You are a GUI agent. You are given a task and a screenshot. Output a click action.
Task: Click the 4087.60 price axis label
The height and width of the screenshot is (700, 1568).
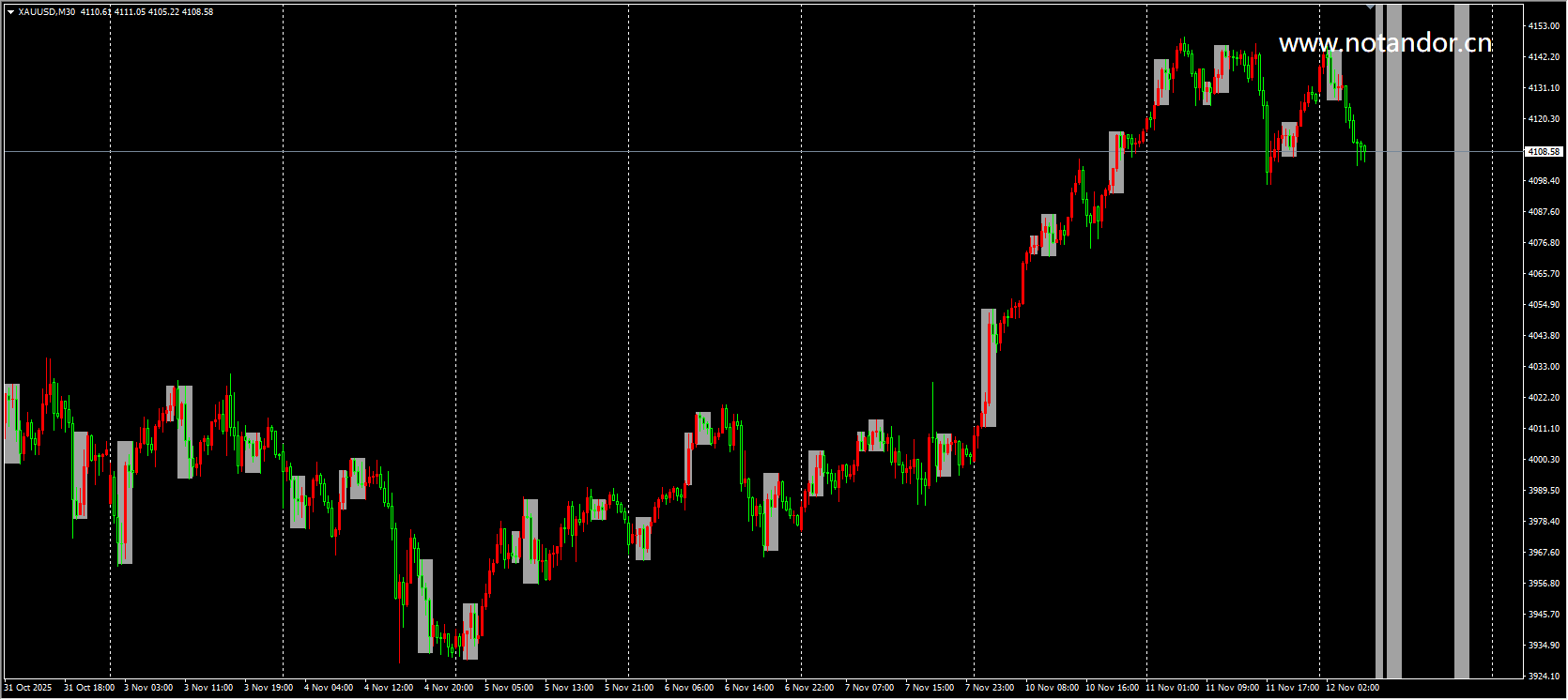(1544, 212)
